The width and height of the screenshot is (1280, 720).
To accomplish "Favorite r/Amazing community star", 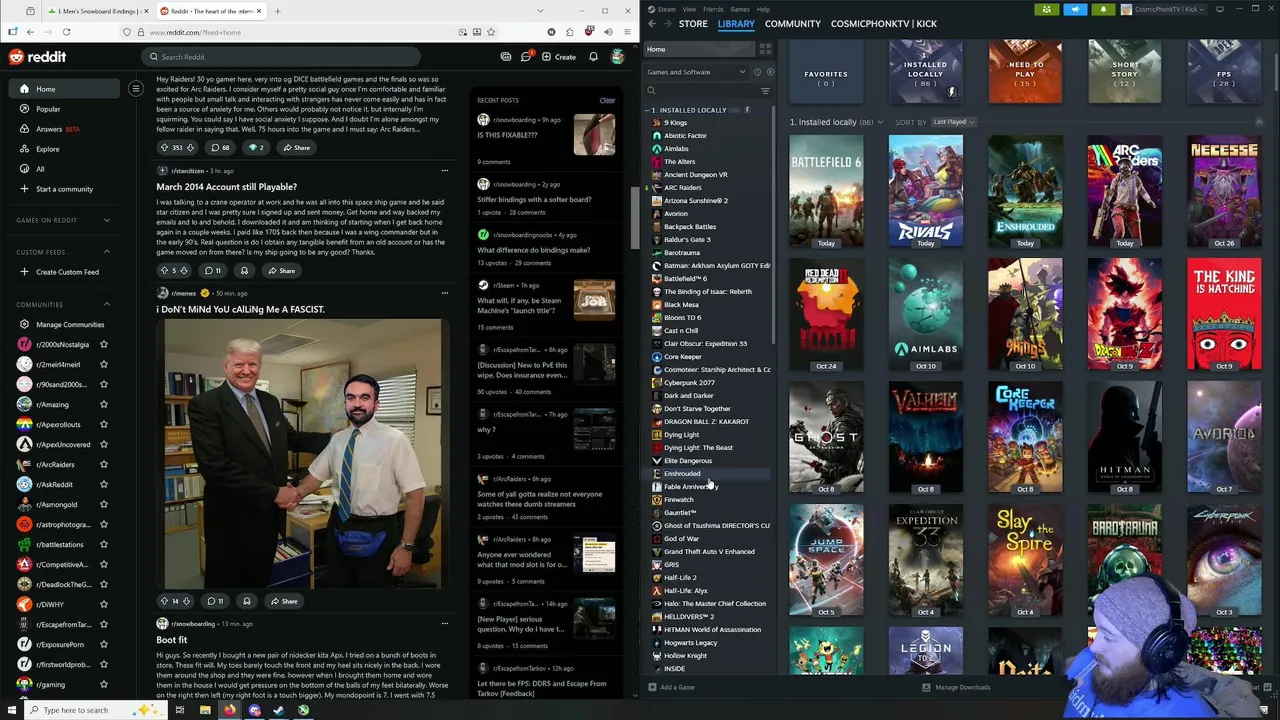I will point(103,404).
